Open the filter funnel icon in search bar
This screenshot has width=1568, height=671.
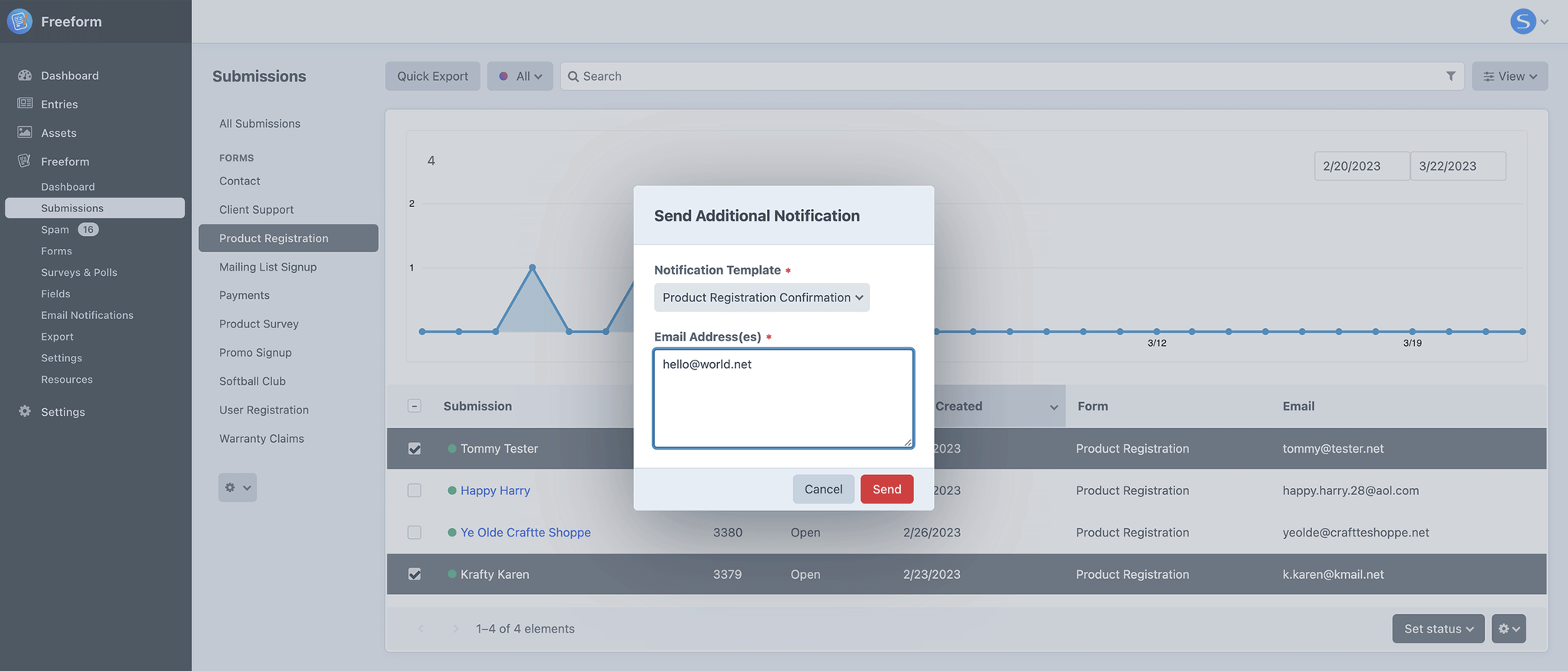click(x=1450, y=76)
